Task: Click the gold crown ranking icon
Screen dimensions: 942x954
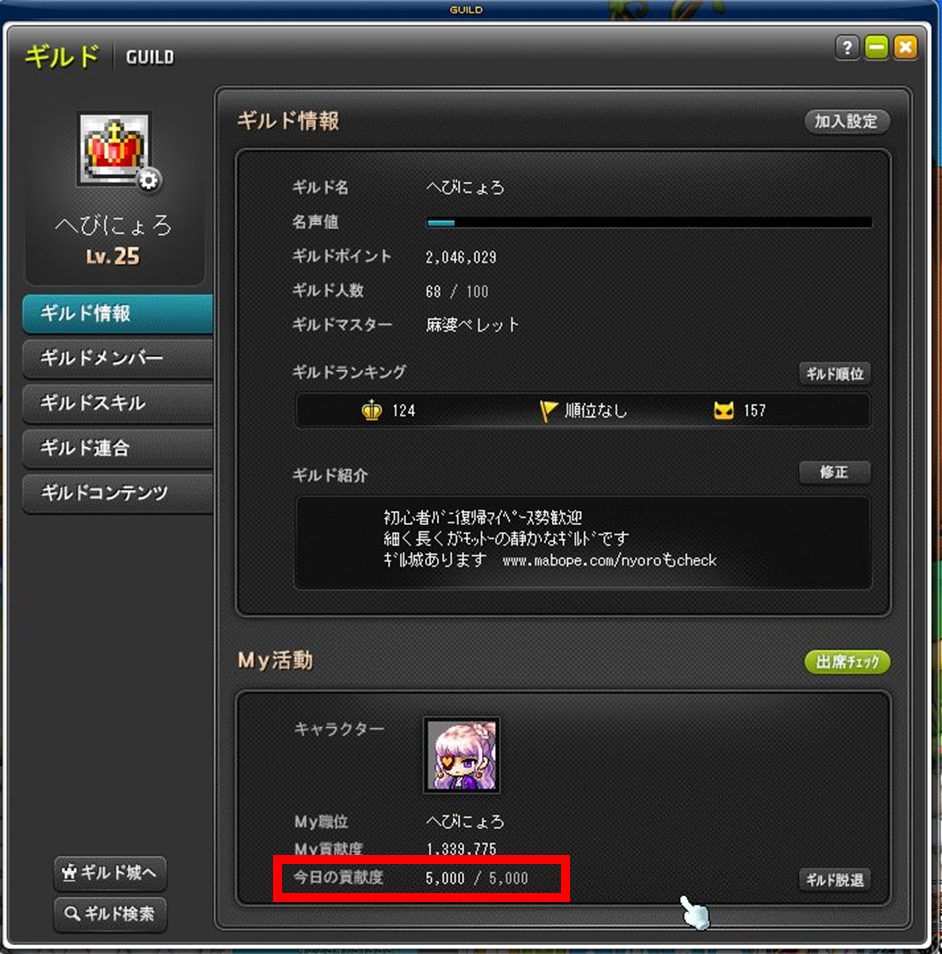Action: pos(371,411)
